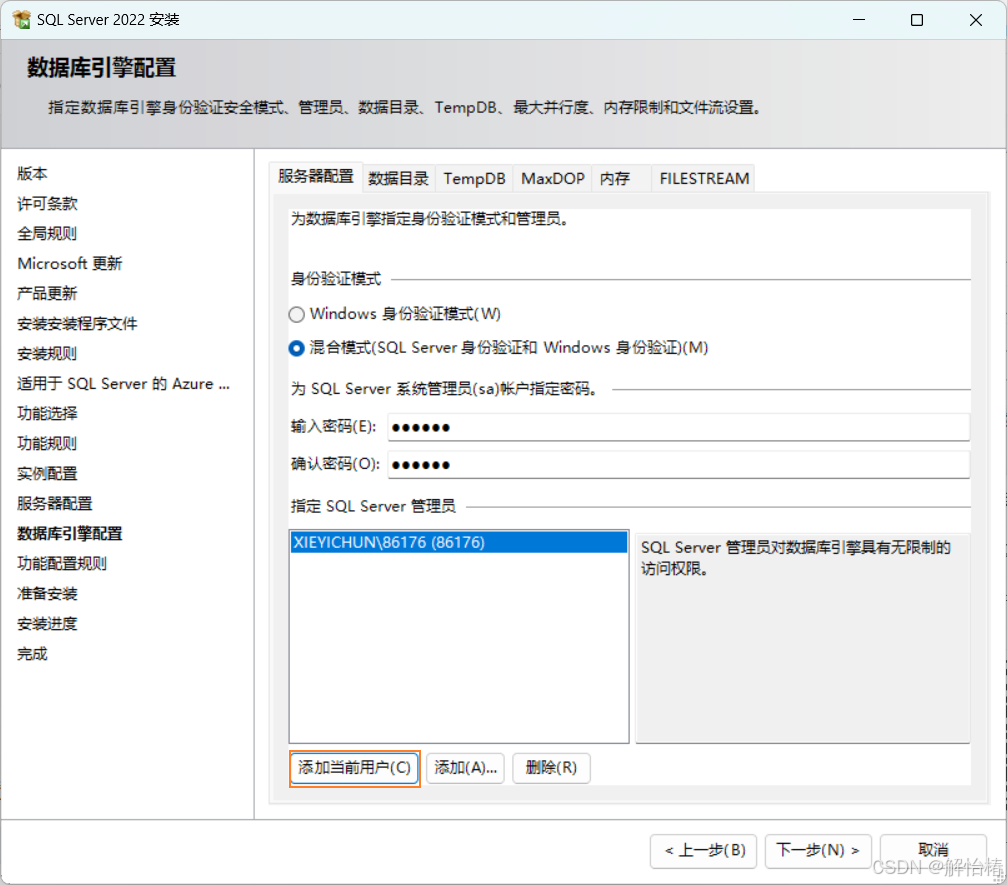Click 服务器配置 in the left step list

coord(55,504)
